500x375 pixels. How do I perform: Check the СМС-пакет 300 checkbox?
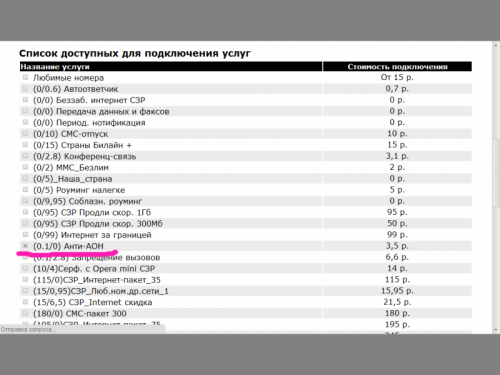25,313
